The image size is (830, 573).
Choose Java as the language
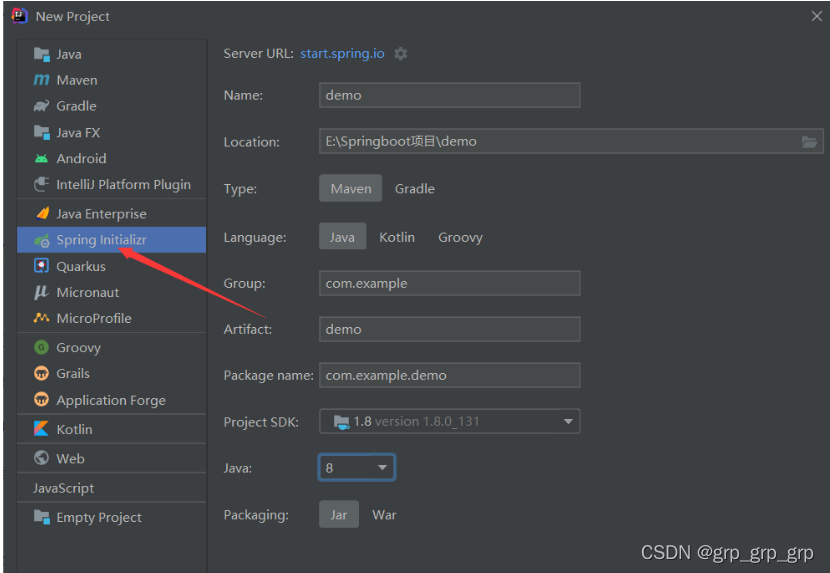pyautogui.click(x=342, y=237)
